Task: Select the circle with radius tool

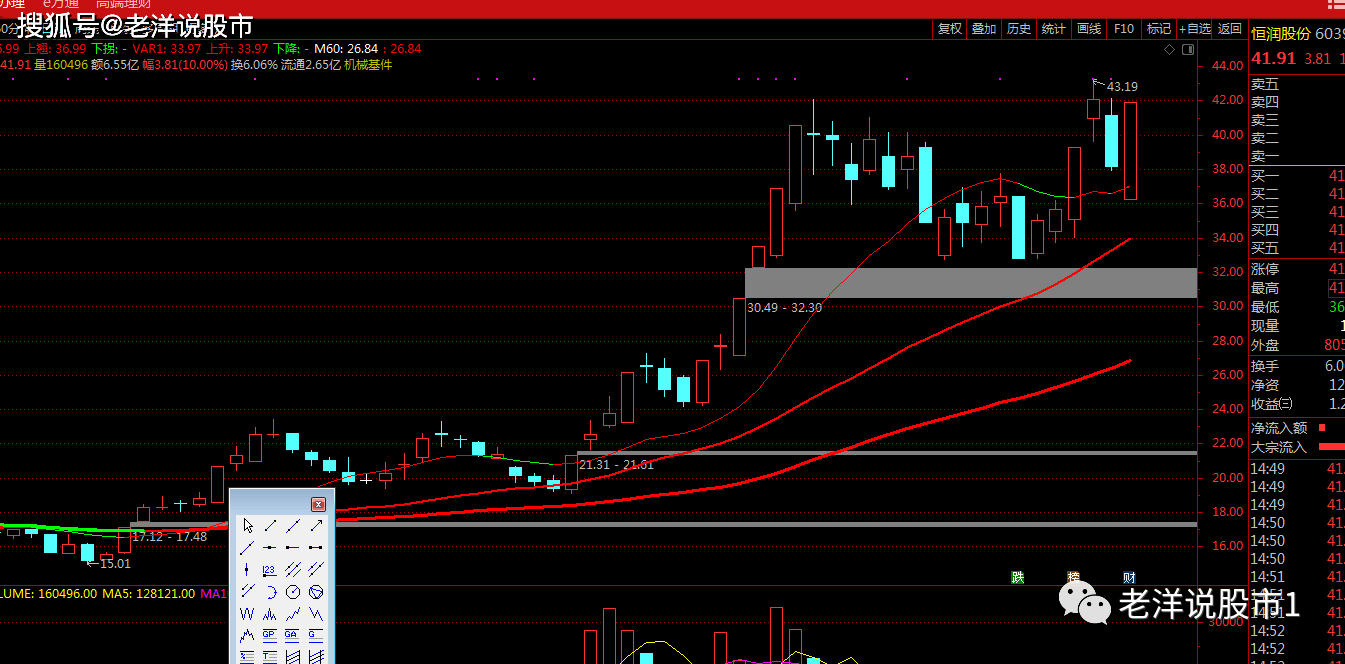Action: click(x=293, y=591)
